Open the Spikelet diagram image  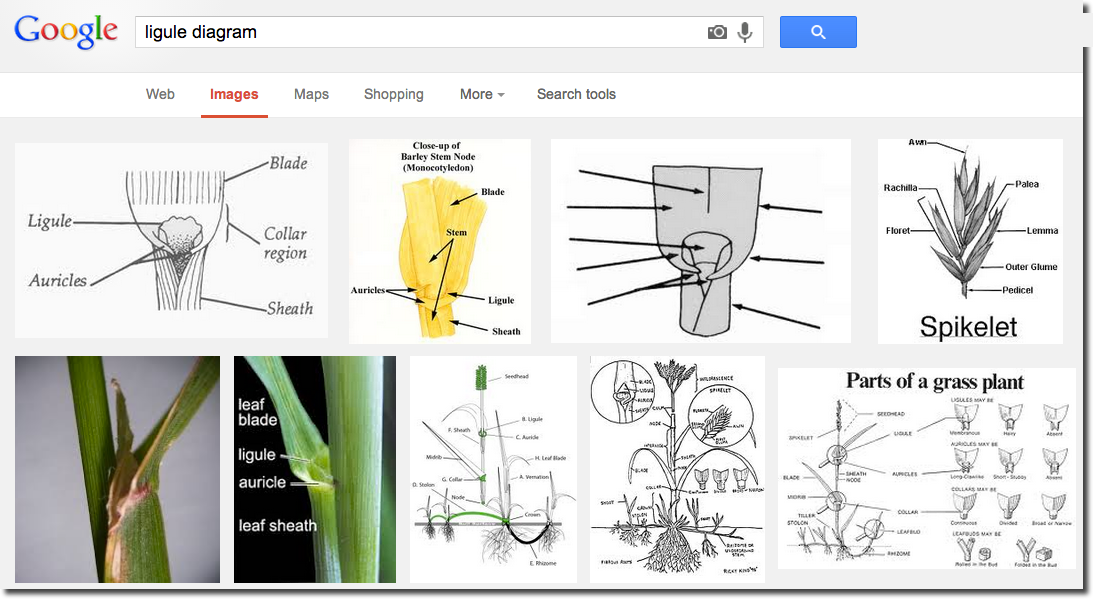click(x=969, y=240)
